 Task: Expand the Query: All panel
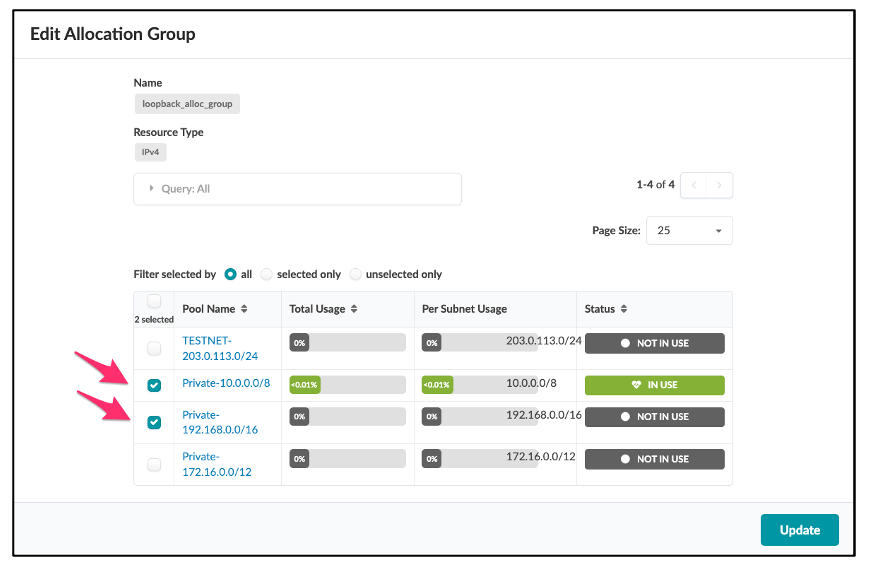153,189
